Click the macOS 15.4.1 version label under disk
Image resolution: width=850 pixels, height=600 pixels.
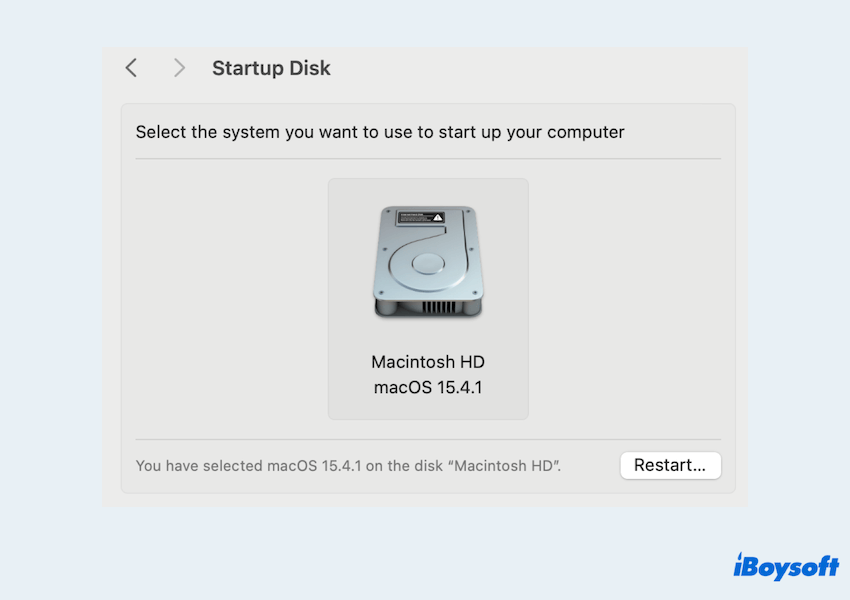pyautogui.click(x=428, y=387)
